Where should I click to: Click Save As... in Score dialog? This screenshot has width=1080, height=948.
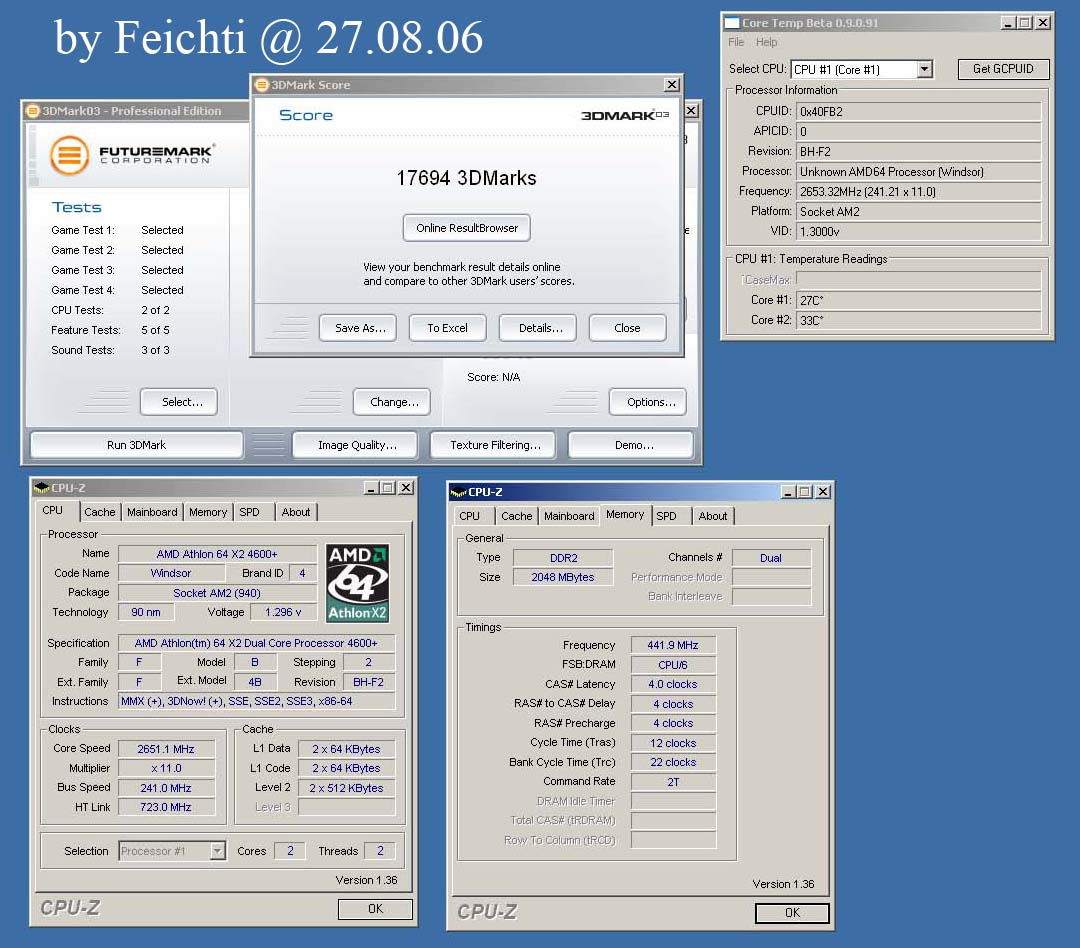point(358,328)
